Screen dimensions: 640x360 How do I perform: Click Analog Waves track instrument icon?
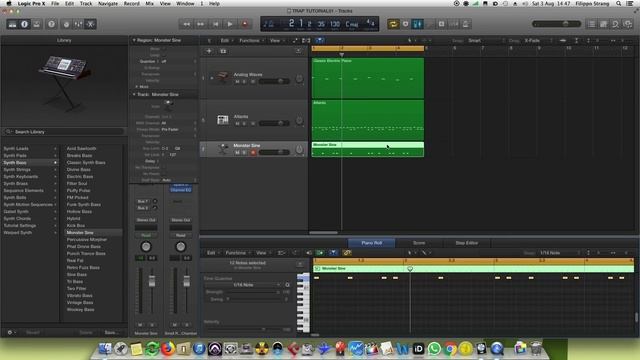[223, 77]
